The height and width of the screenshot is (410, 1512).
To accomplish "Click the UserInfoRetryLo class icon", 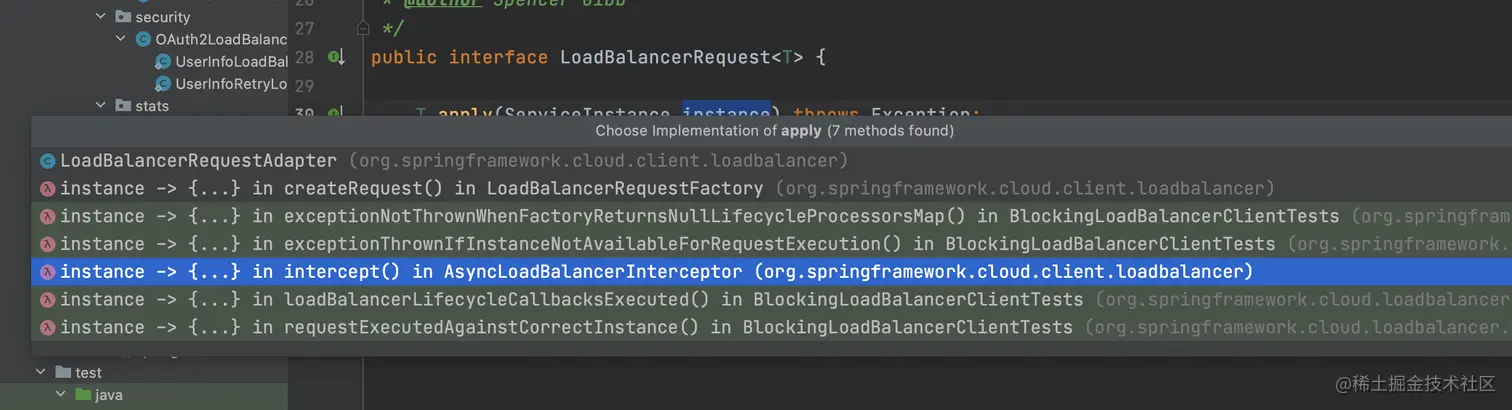I will click(x=163, y=83).
